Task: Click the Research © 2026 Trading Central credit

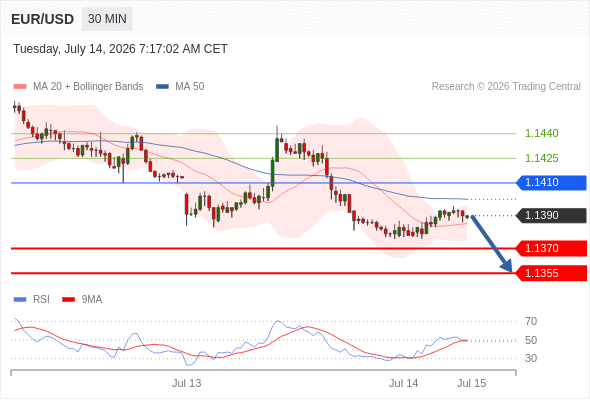Action: [506, 87]
